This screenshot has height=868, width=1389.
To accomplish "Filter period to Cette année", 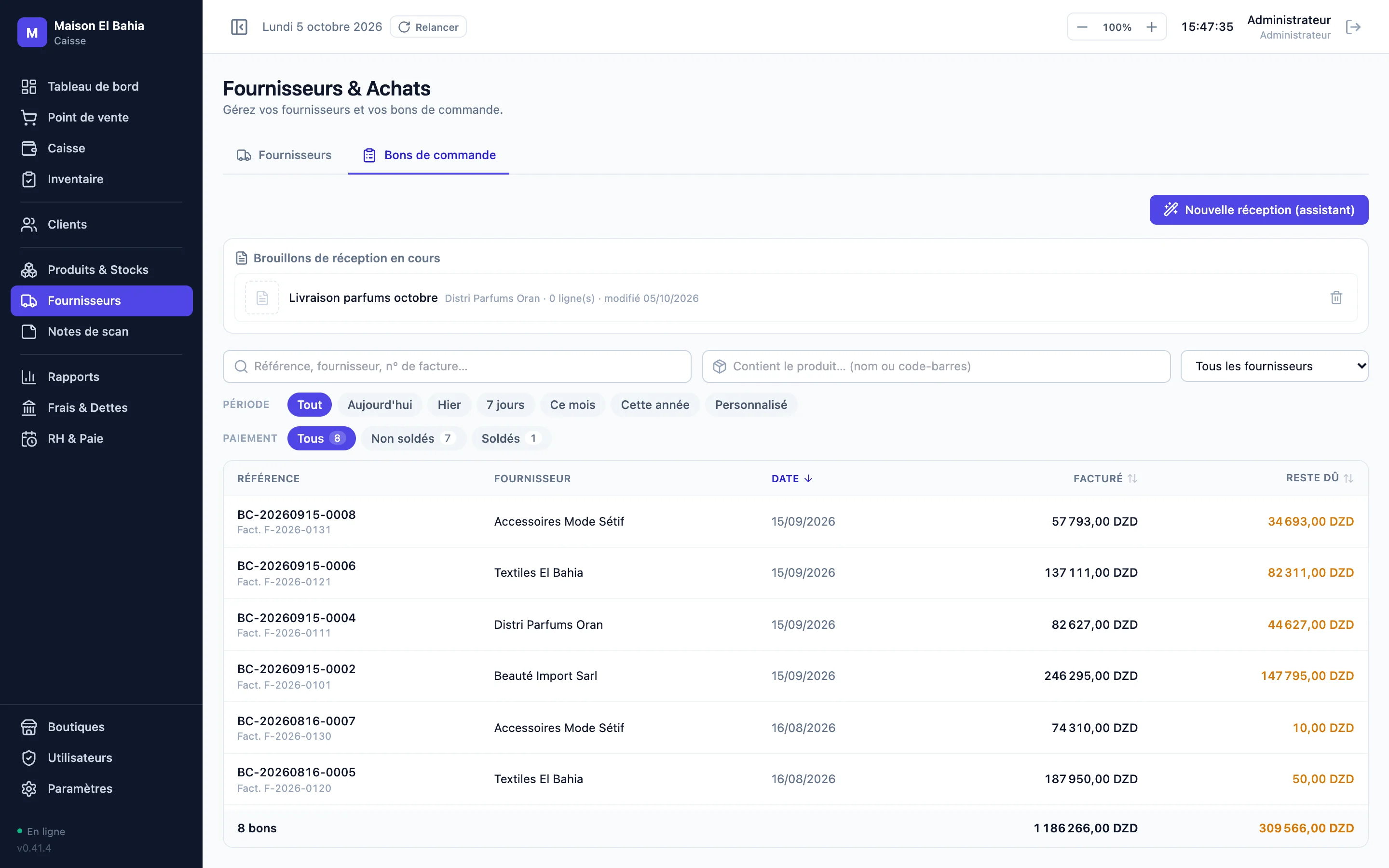I will click(x=655, y=405).
